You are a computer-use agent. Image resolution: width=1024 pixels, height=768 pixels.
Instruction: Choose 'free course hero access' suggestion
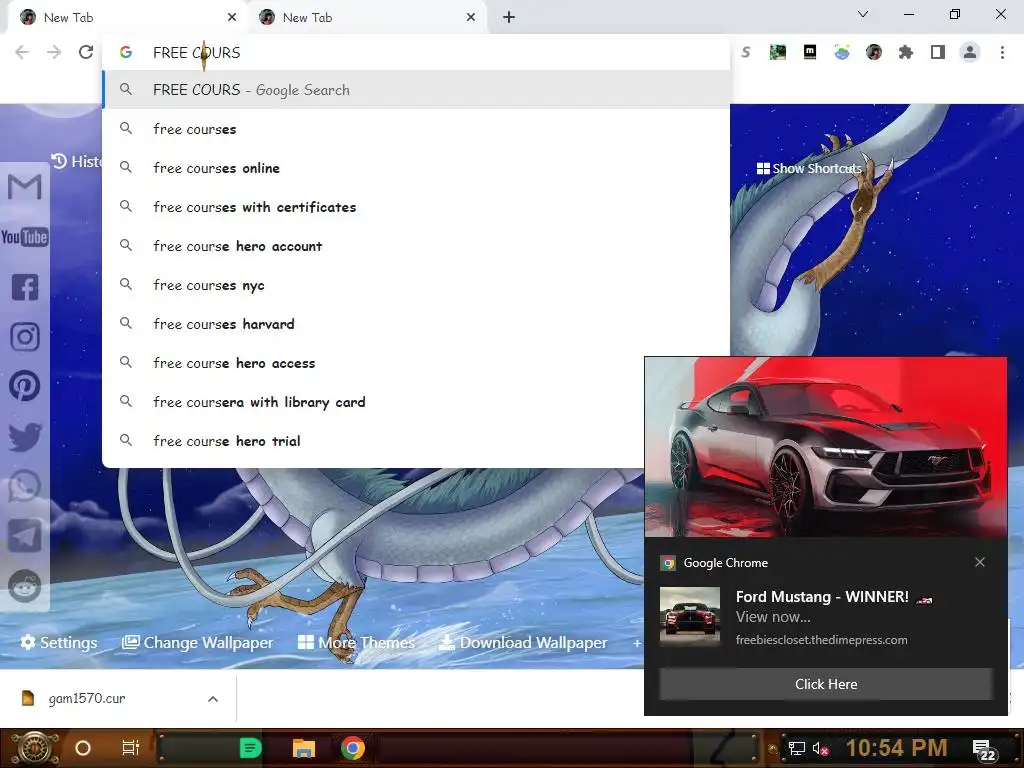click(x=373, y=362)
